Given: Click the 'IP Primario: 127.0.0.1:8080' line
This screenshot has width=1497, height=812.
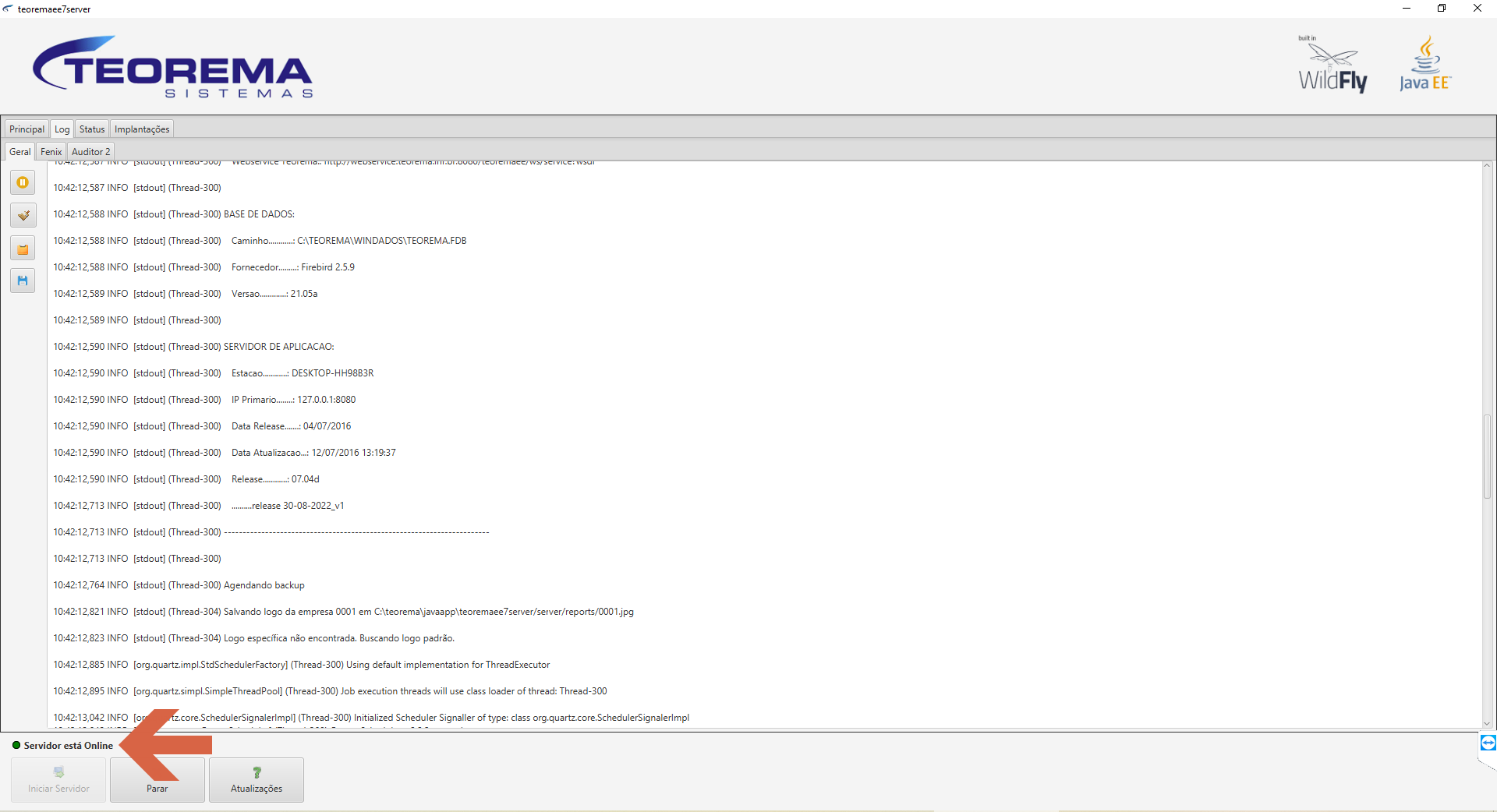Looking at the screenshot, I should click(204, 400).
